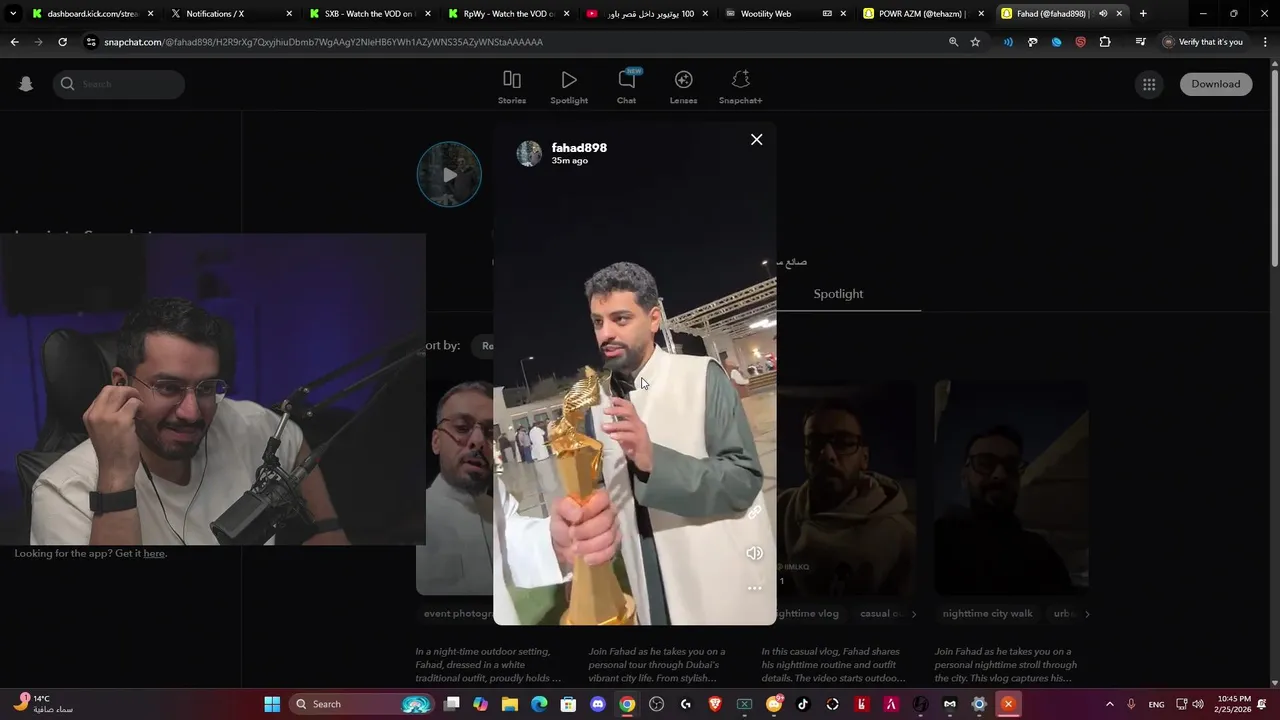Select the 'nighttime vlog' tag
This screenshot has height=720, width=1280.
807,613
